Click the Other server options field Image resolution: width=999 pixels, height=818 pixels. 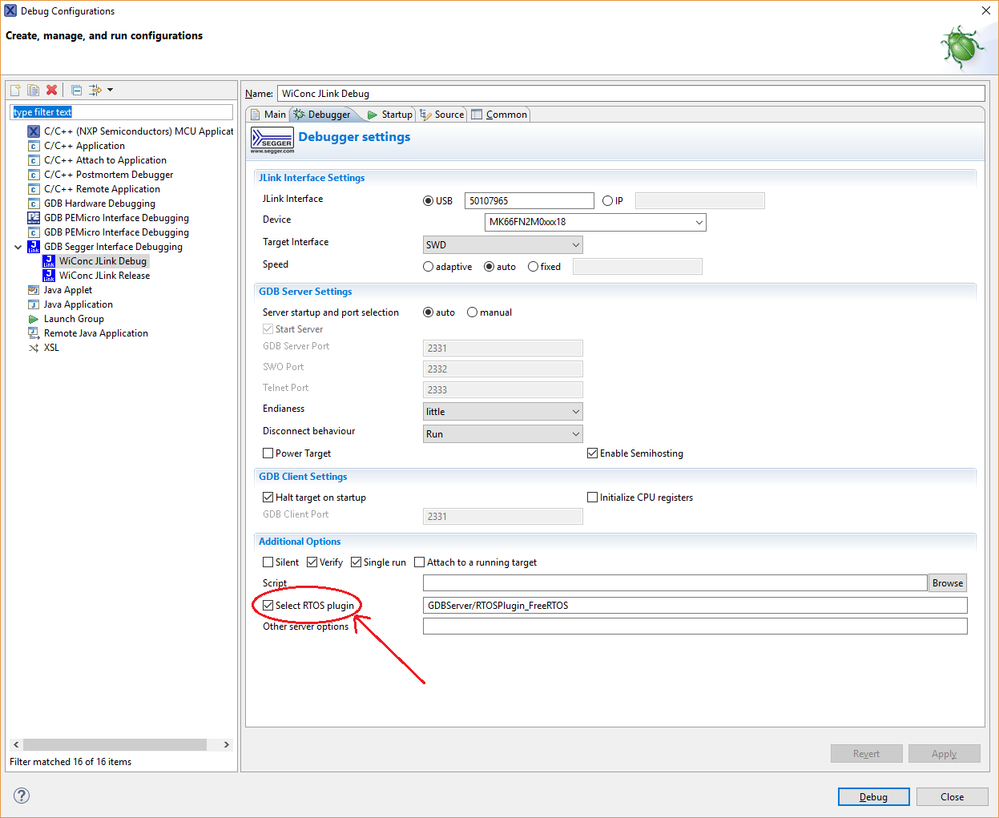tap(695, 627)
